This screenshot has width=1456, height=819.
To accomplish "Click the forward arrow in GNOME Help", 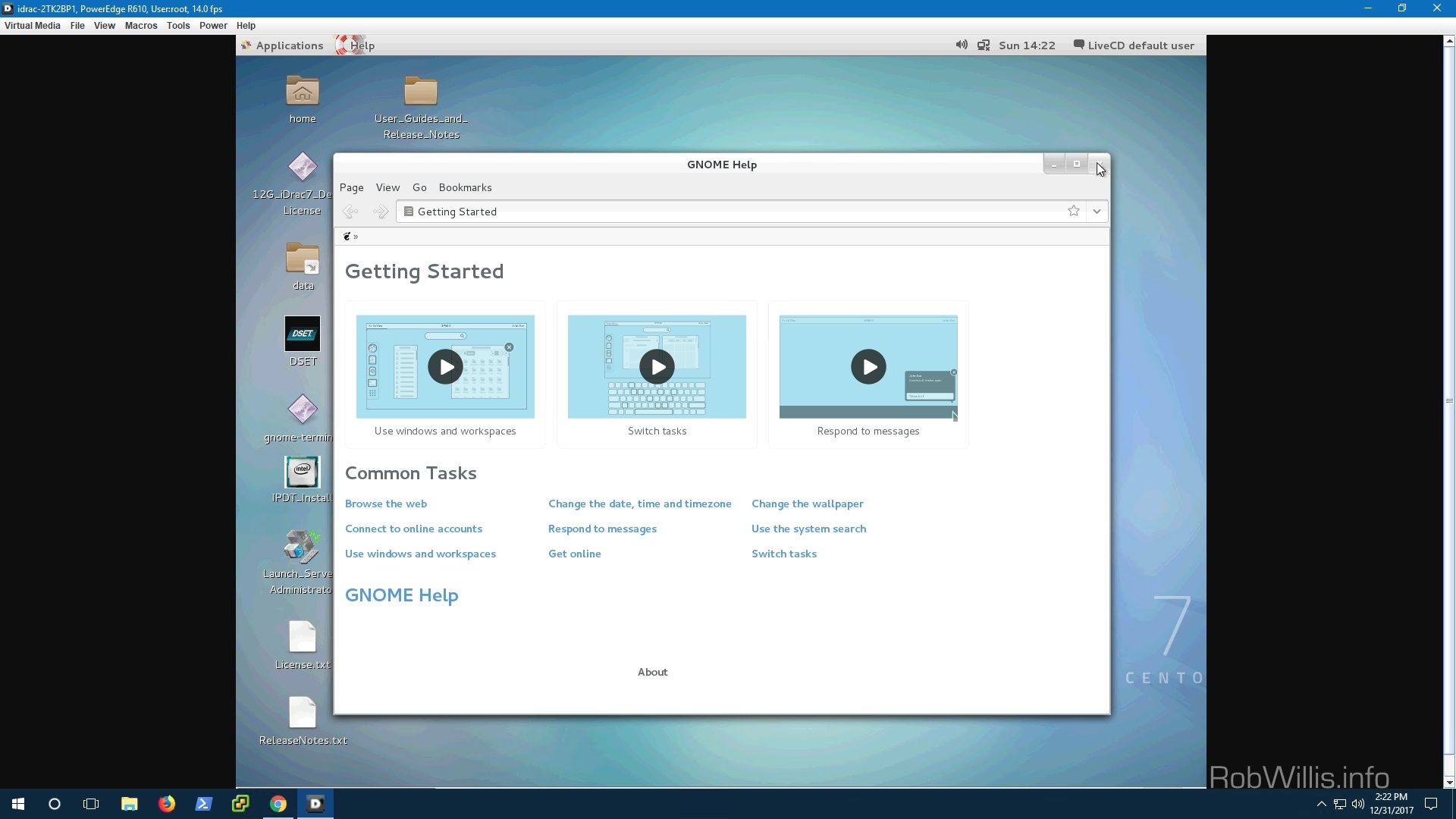I will coord(381,212).
